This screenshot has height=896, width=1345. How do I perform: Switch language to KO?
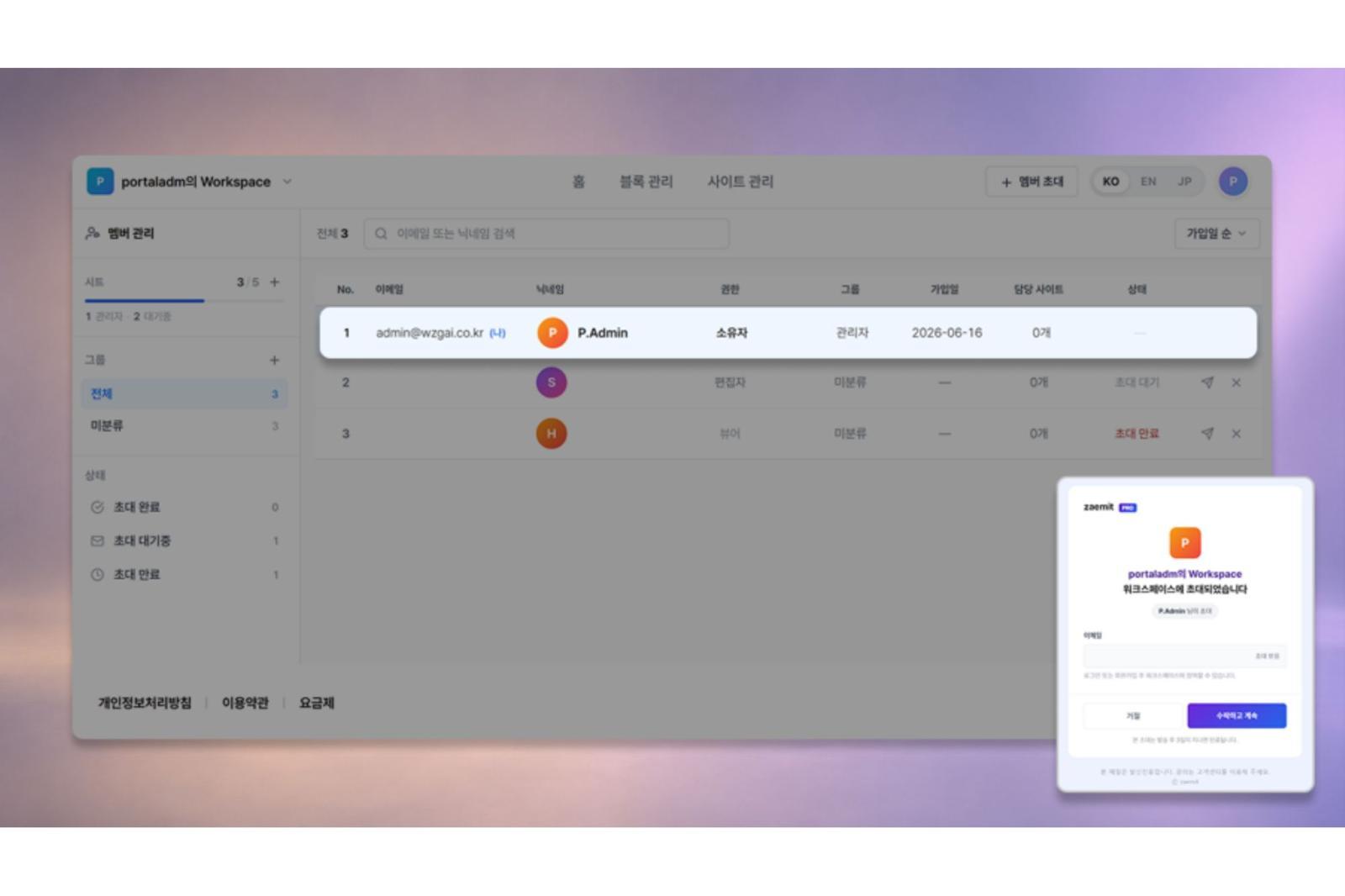1110,182
